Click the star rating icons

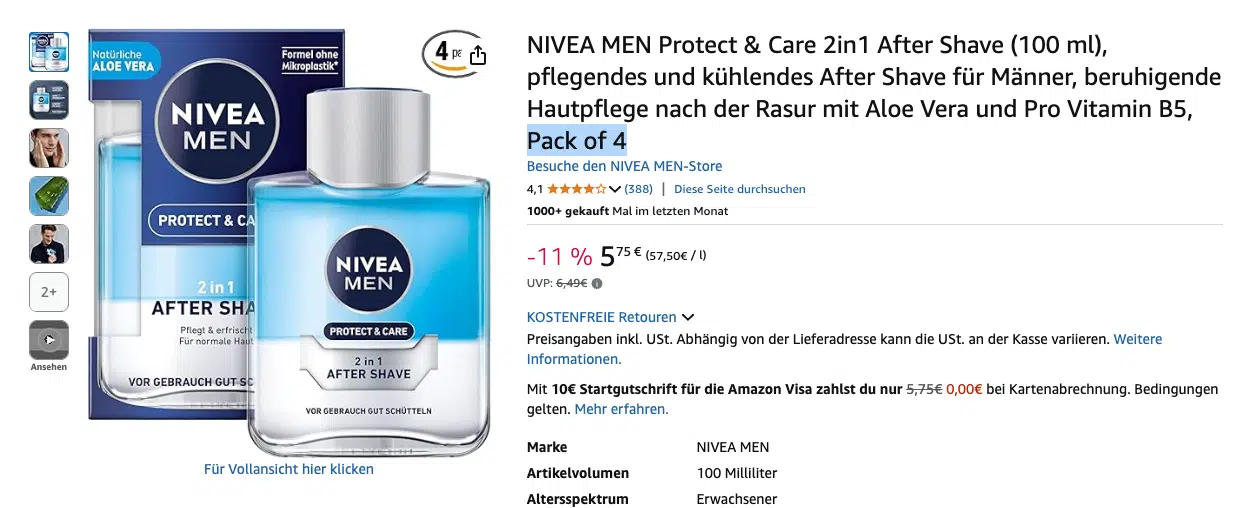coord(576,189)
